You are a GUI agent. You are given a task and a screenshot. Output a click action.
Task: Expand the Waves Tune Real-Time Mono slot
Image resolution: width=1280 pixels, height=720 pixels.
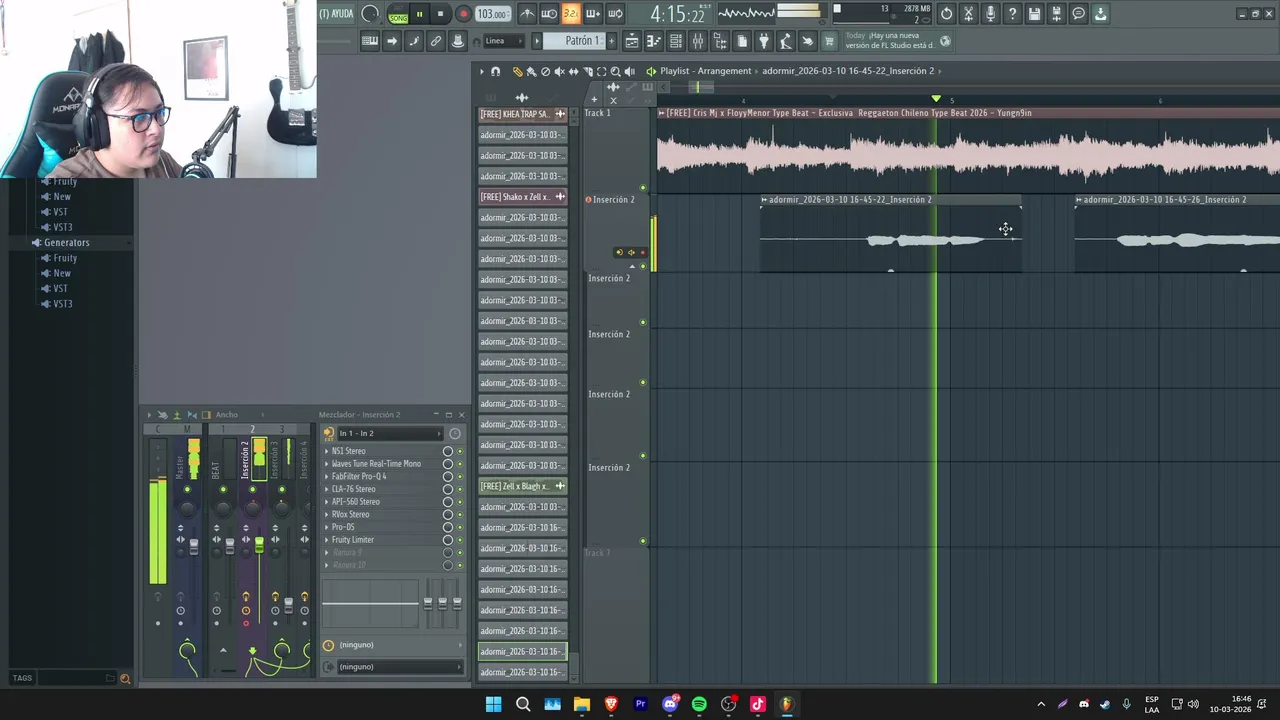tap(326, 464)
